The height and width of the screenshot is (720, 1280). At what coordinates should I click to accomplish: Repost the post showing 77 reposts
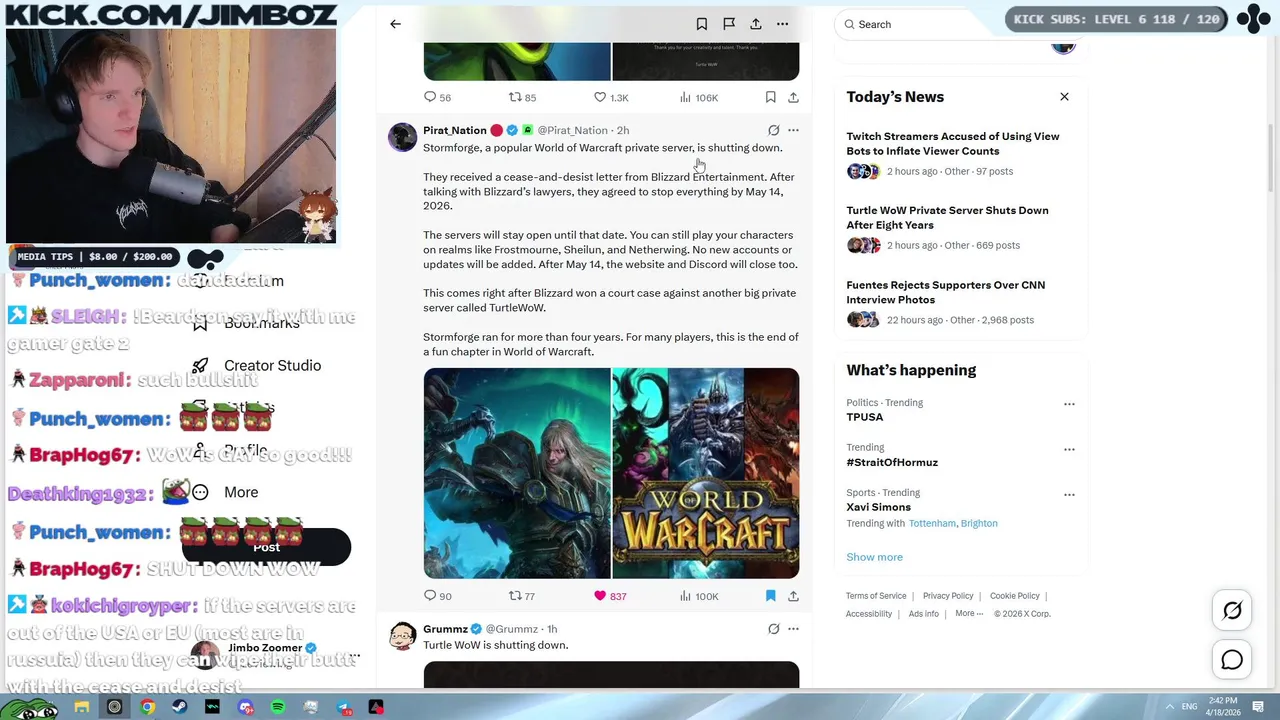tap(522, 596)
